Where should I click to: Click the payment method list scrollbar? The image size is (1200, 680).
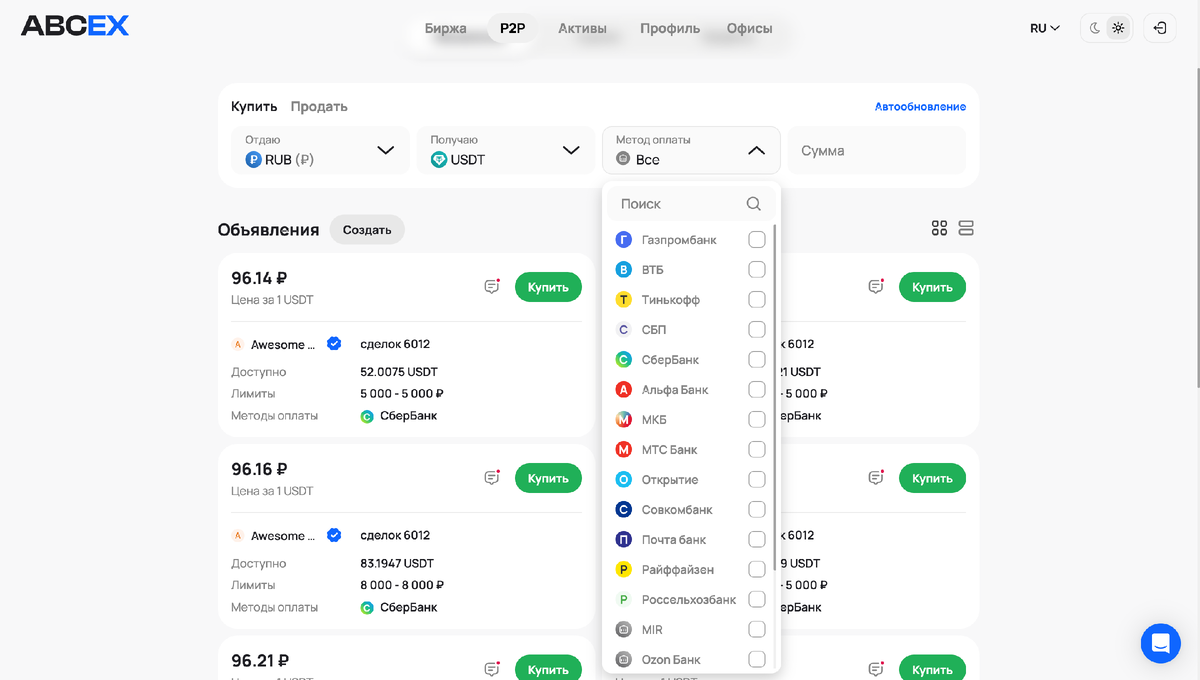click(x=775, y=400)
